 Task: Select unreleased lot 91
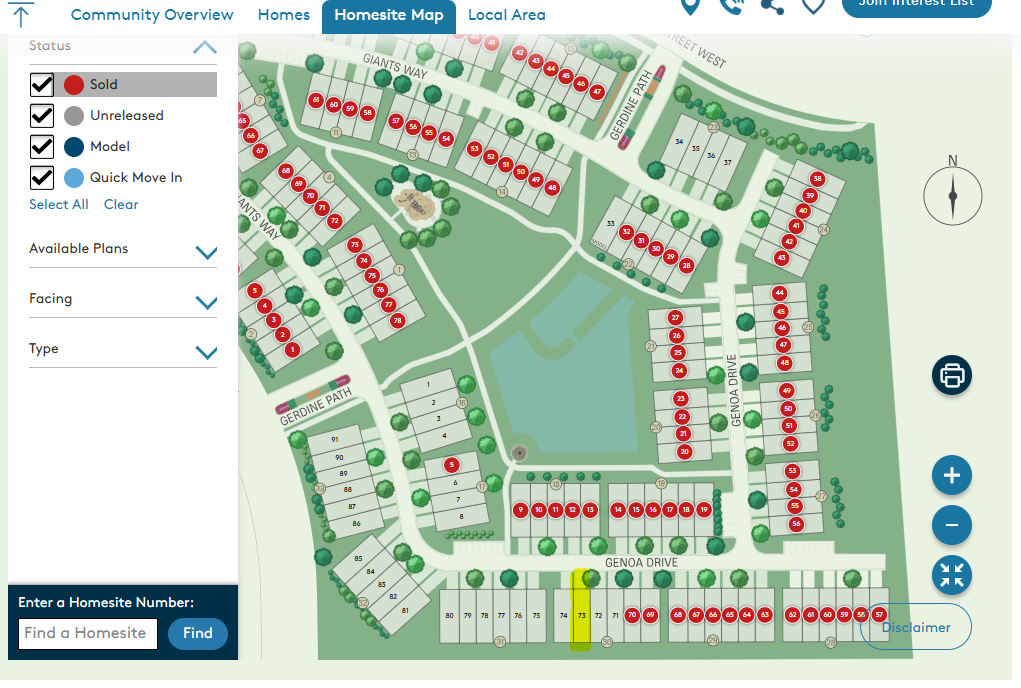click(x=335, y=439)
